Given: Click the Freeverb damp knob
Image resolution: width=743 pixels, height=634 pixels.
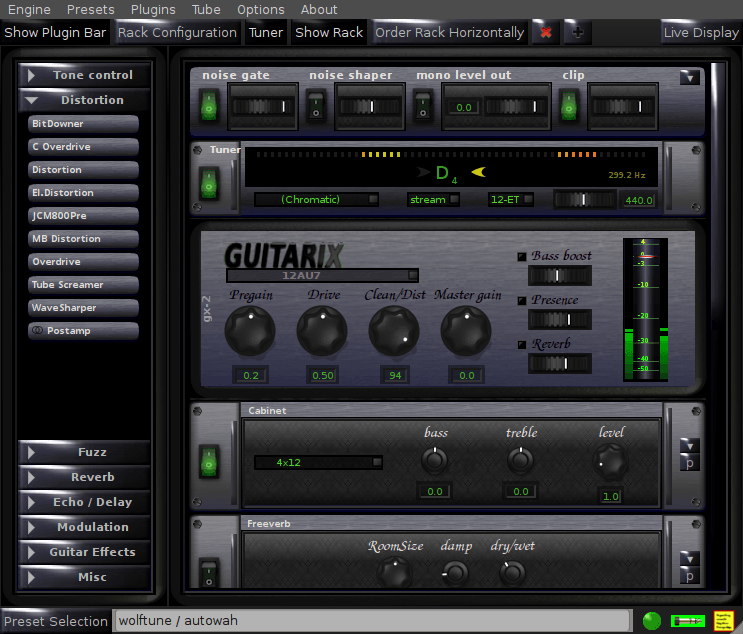Looking at the screenshot, I should pos(455,574).
